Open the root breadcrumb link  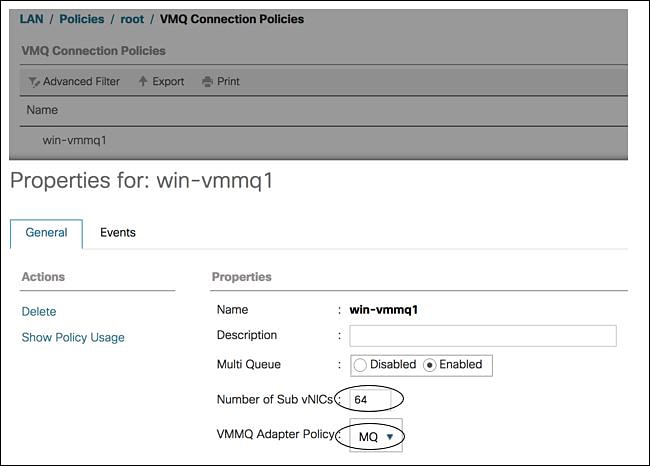pyautogui.click(x=132, y=19)
